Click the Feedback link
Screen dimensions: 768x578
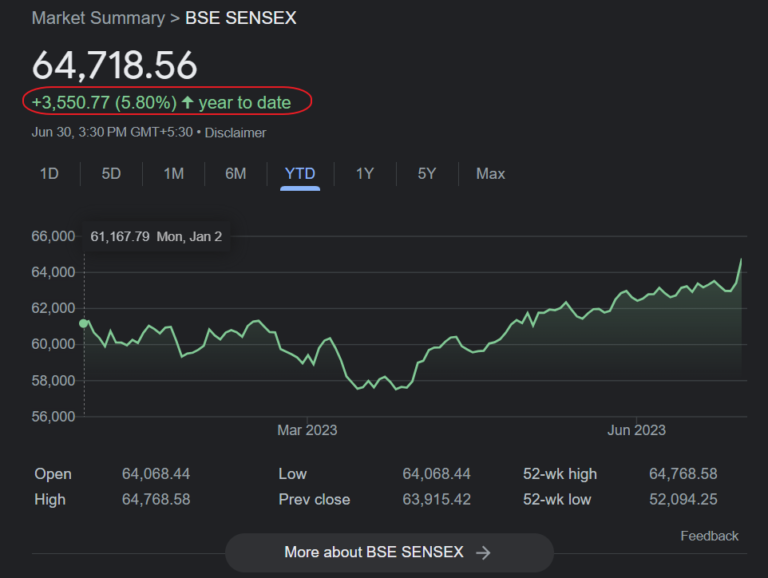tap(709, 536)
